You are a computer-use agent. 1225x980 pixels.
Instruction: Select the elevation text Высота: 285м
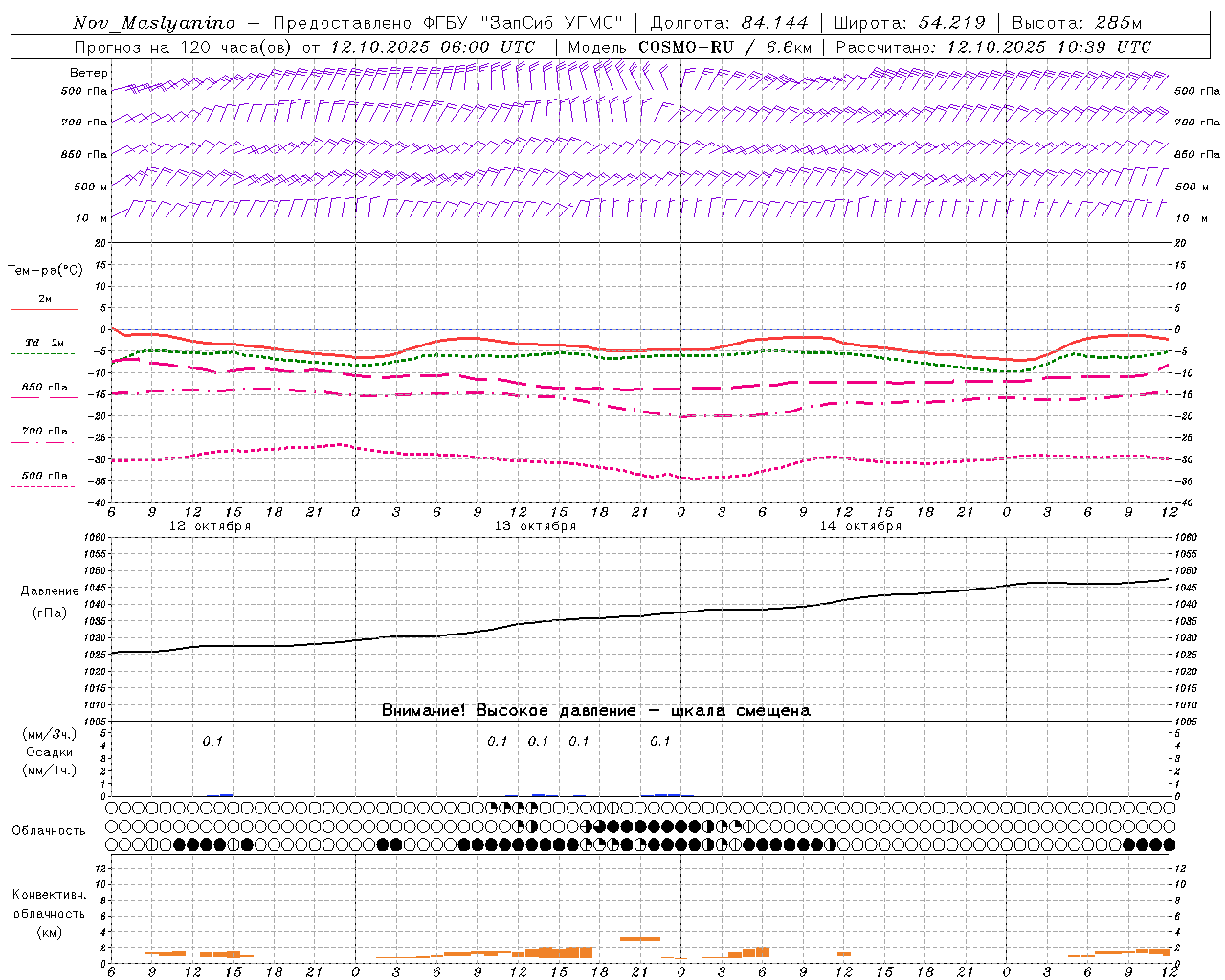[1077, 23]
